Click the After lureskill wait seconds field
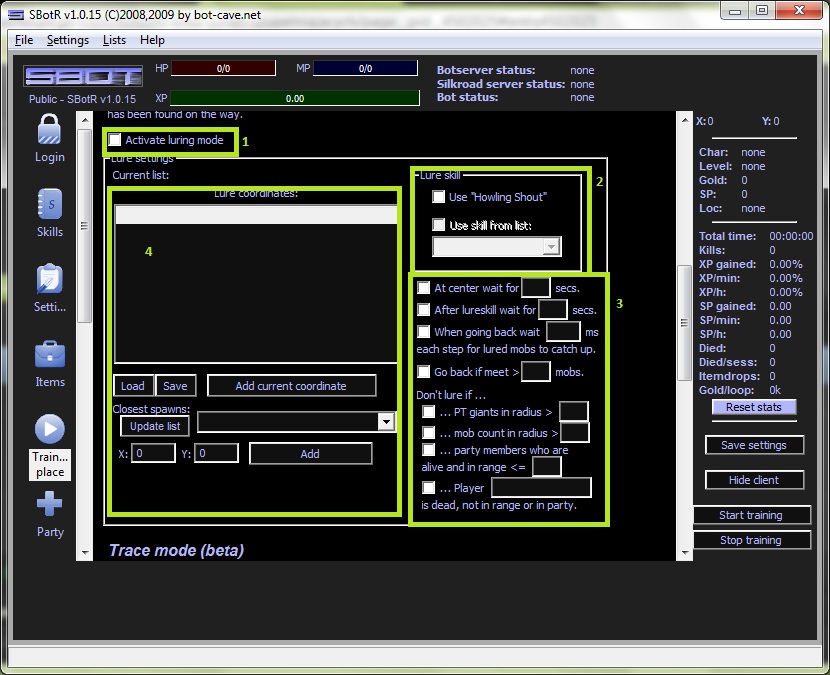830x675 pixels. coord(553,309)
